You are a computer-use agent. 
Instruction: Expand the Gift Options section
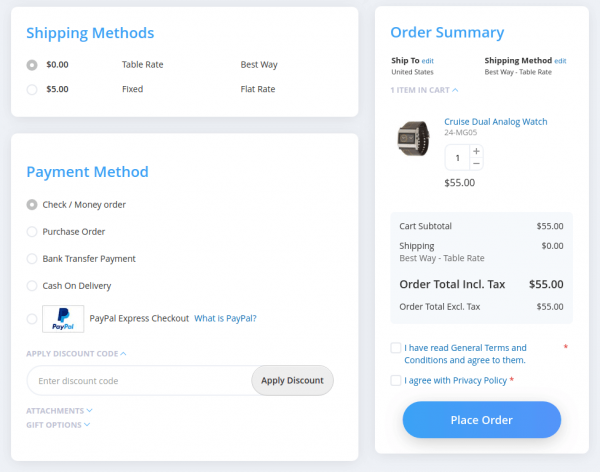(x=58, y=425)
